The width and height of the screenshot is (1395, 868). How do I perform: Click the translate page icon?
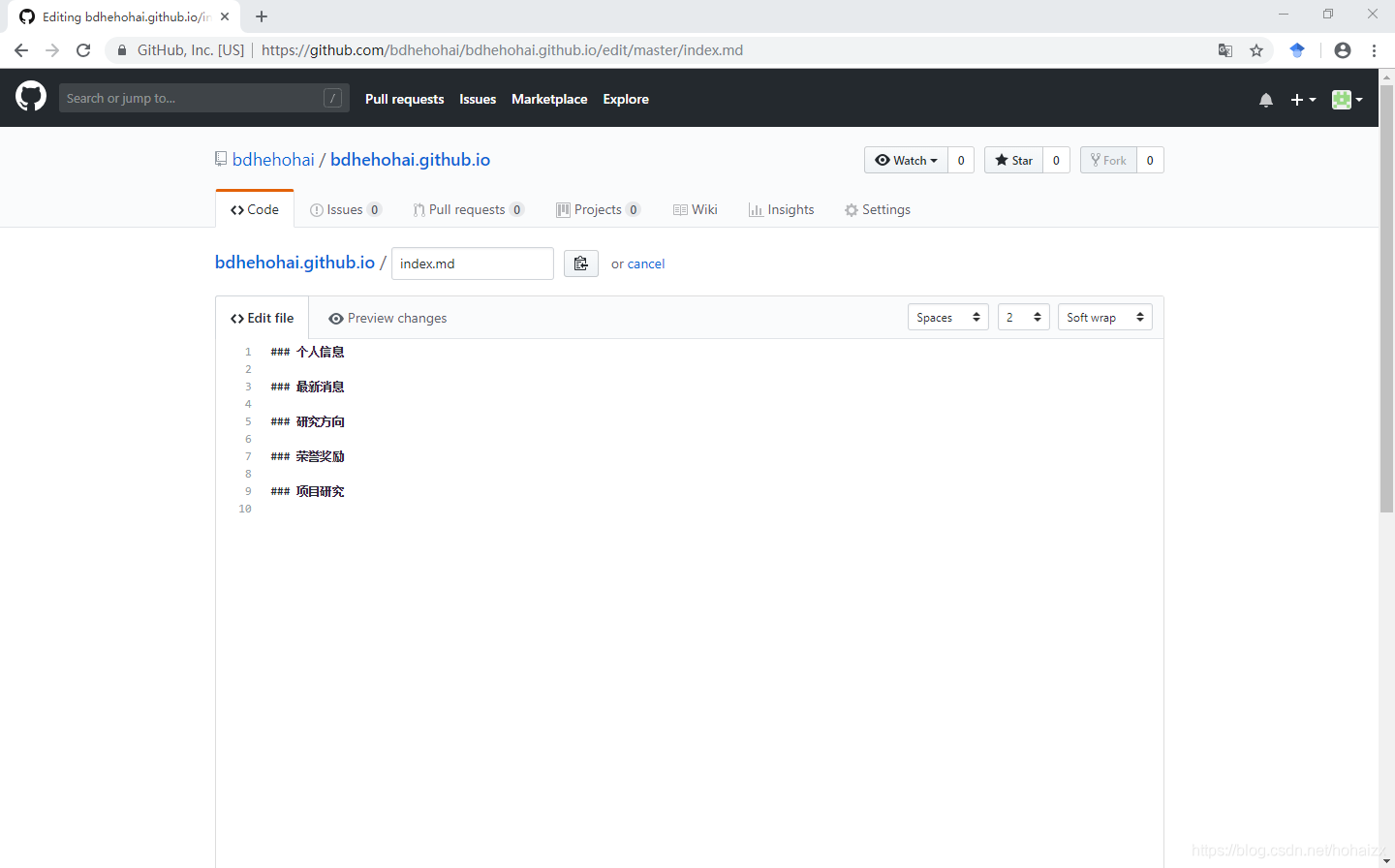(x=1225, y=50)
